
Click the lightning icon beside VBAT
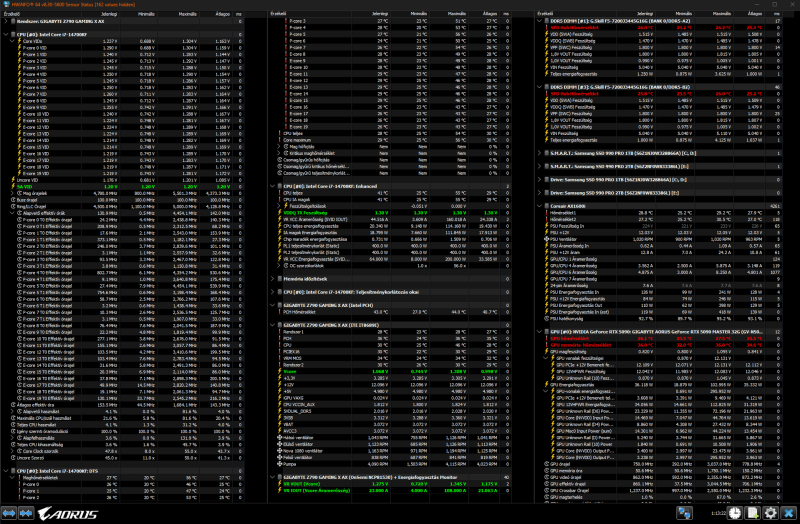(280, 425)
